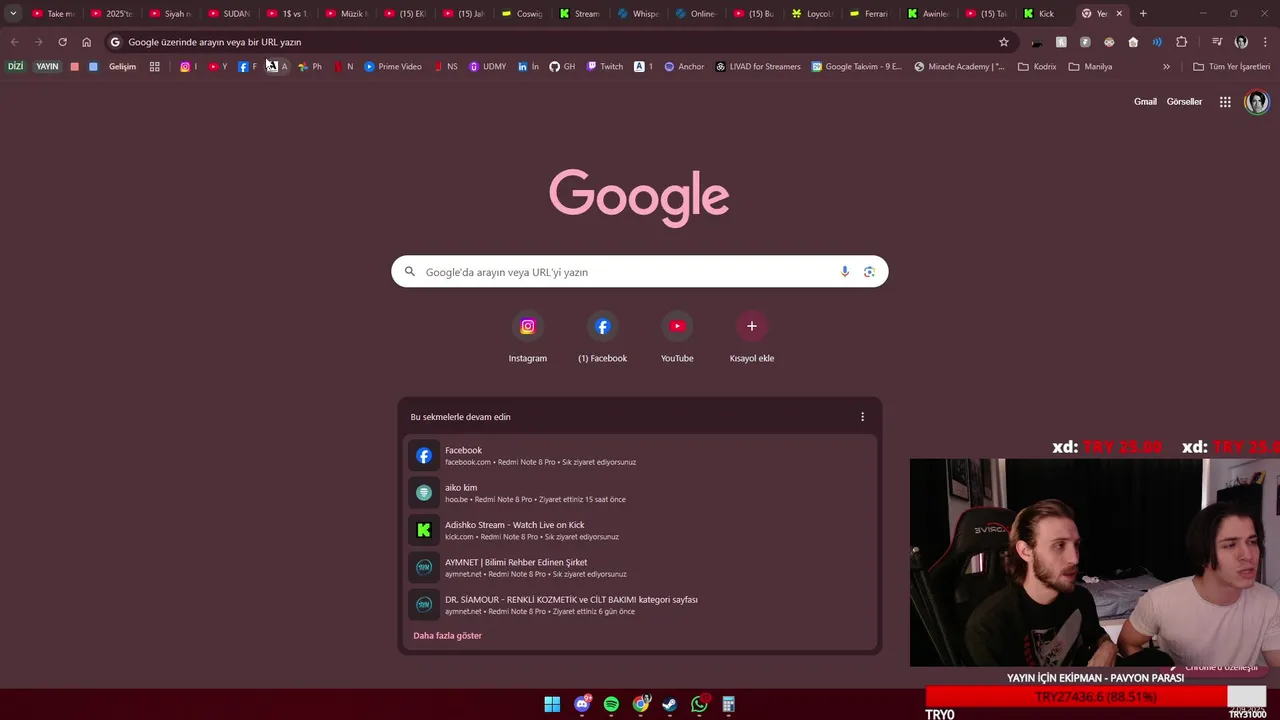The image size is (1280, 720).
Task: Click Daha fazla göster link
Action: tap(447, 636)
